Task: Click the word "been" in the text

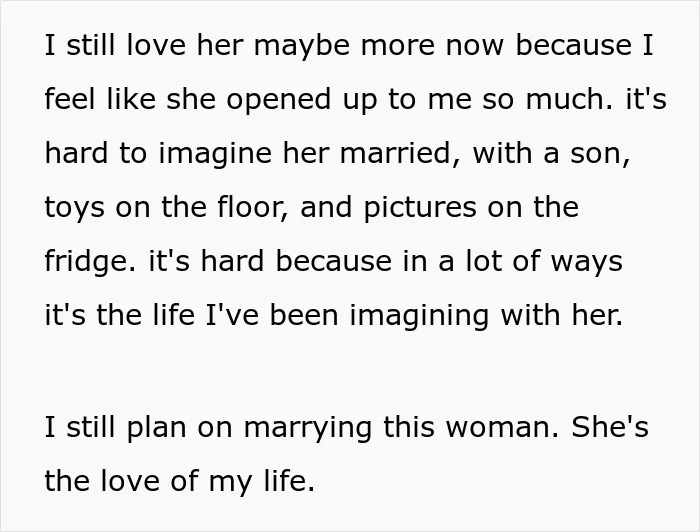Action: [x=304, y=315]
